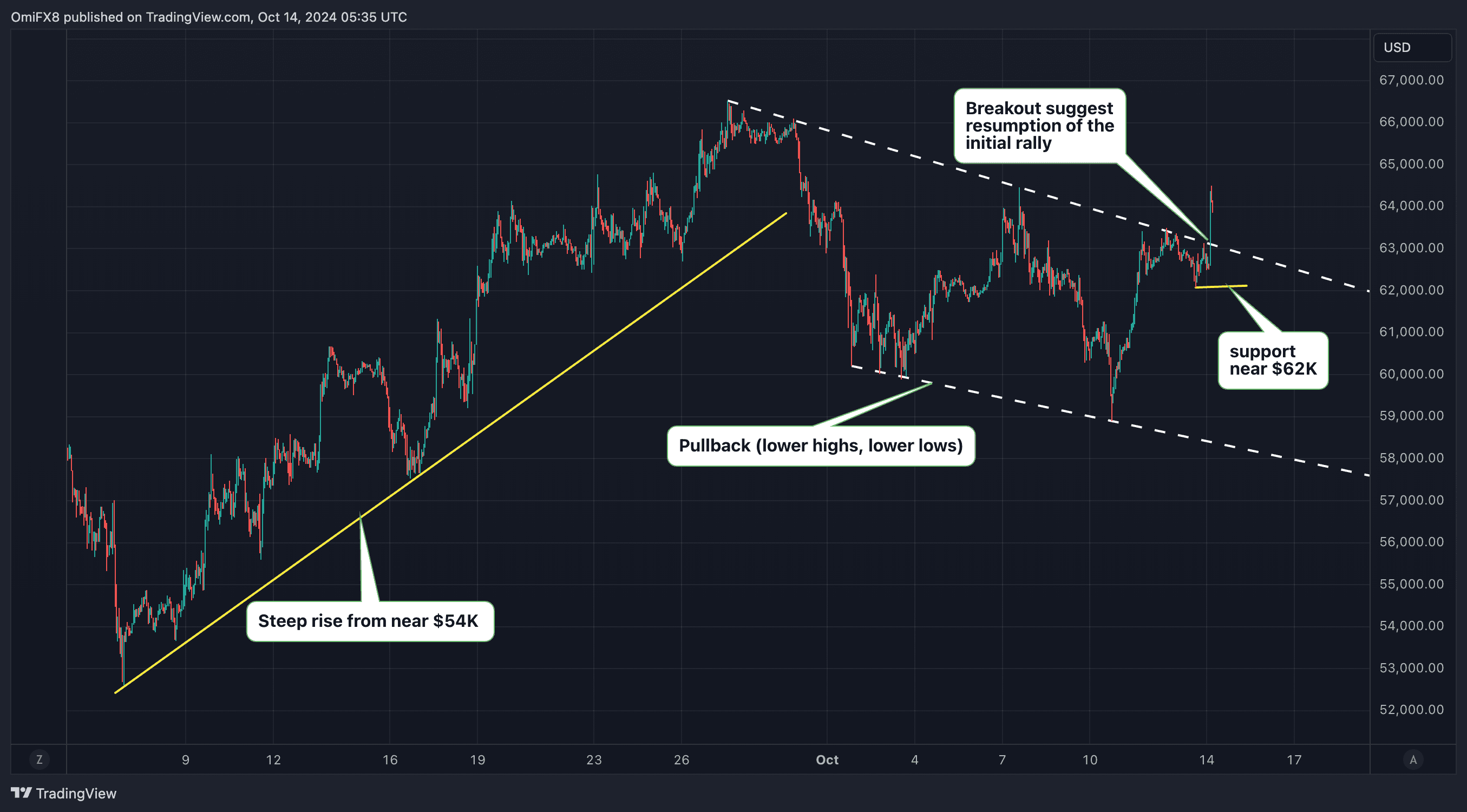Click the date label 23 on time axis

[594, 759]
